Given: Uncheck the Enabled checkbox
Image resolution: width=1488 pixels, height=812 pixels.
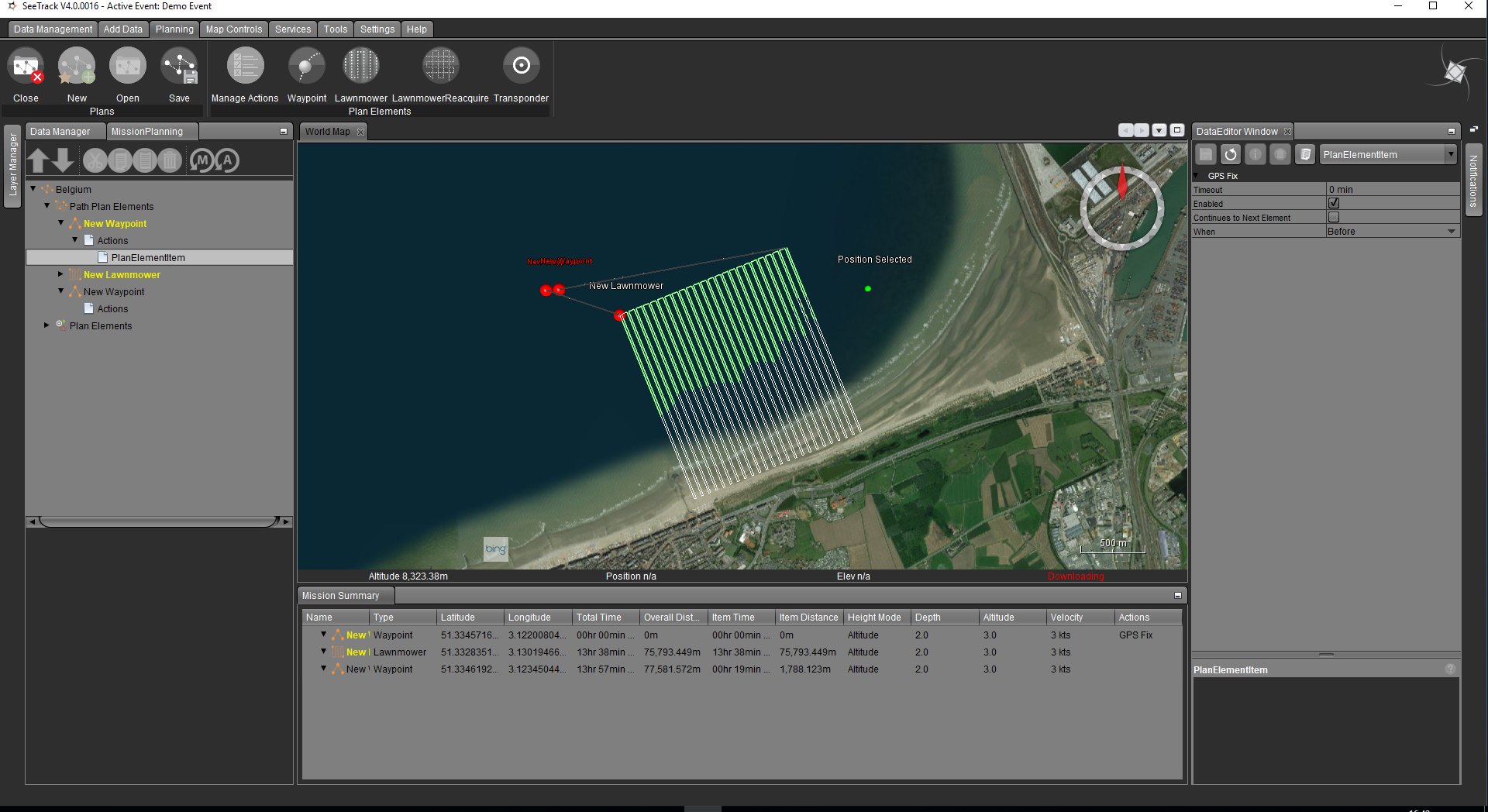Looking at the screenshot, I should click(x=1334, y=203).
